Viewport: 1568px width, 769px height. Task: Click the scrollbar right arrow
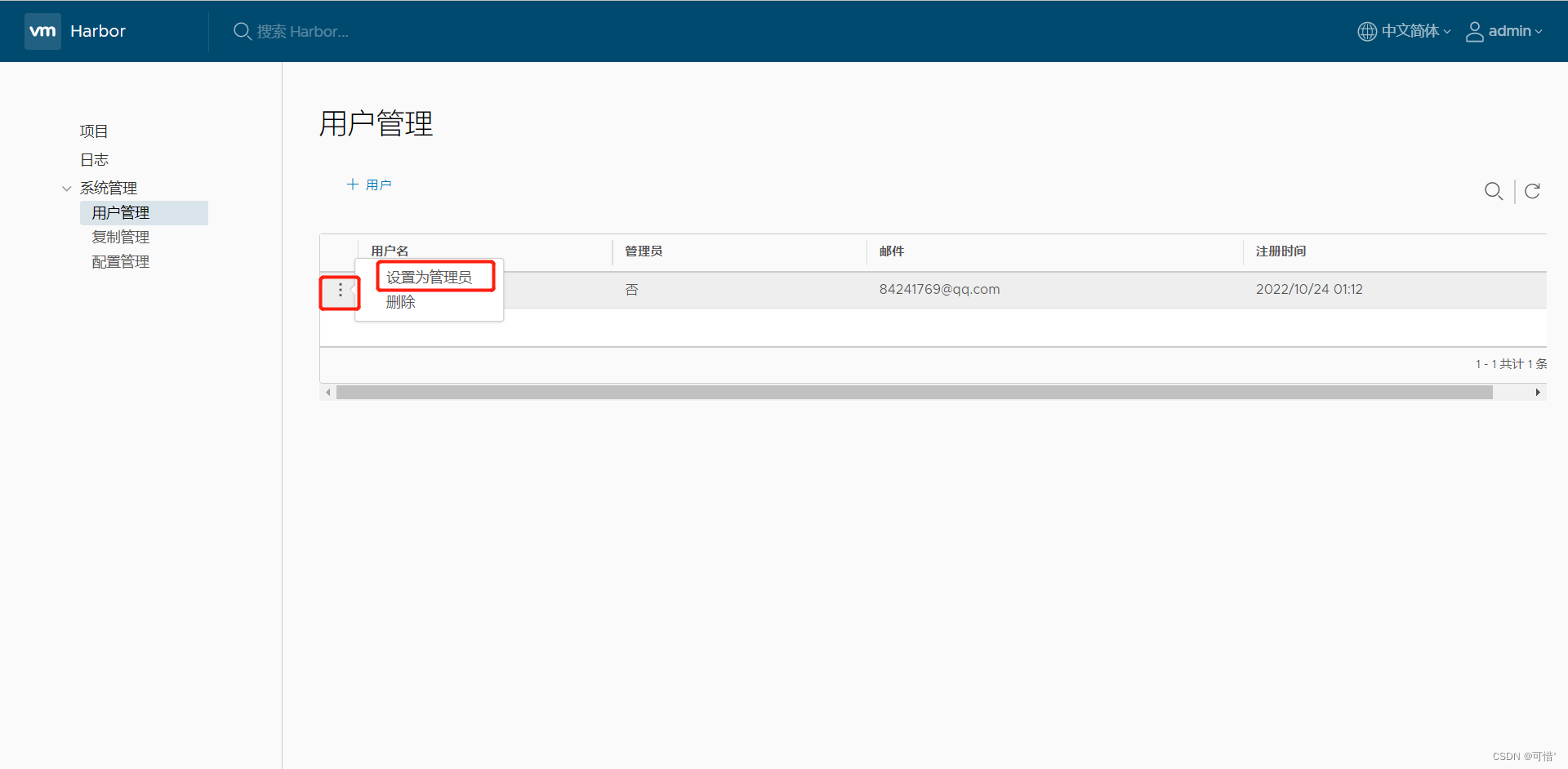tap(1538, 393)
